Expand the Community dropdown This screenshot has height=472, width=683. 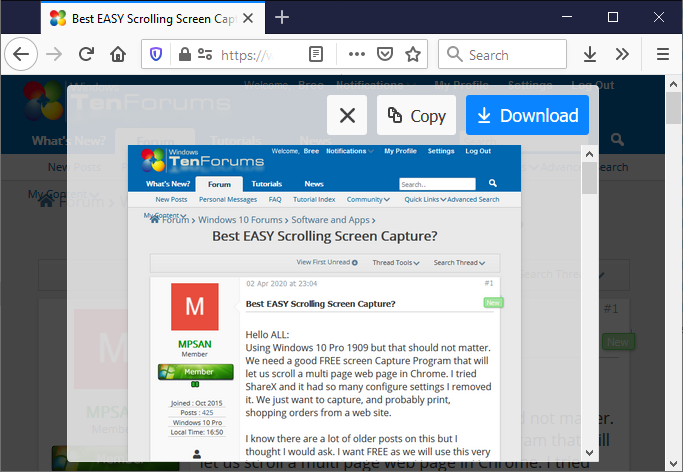(368, 199)
